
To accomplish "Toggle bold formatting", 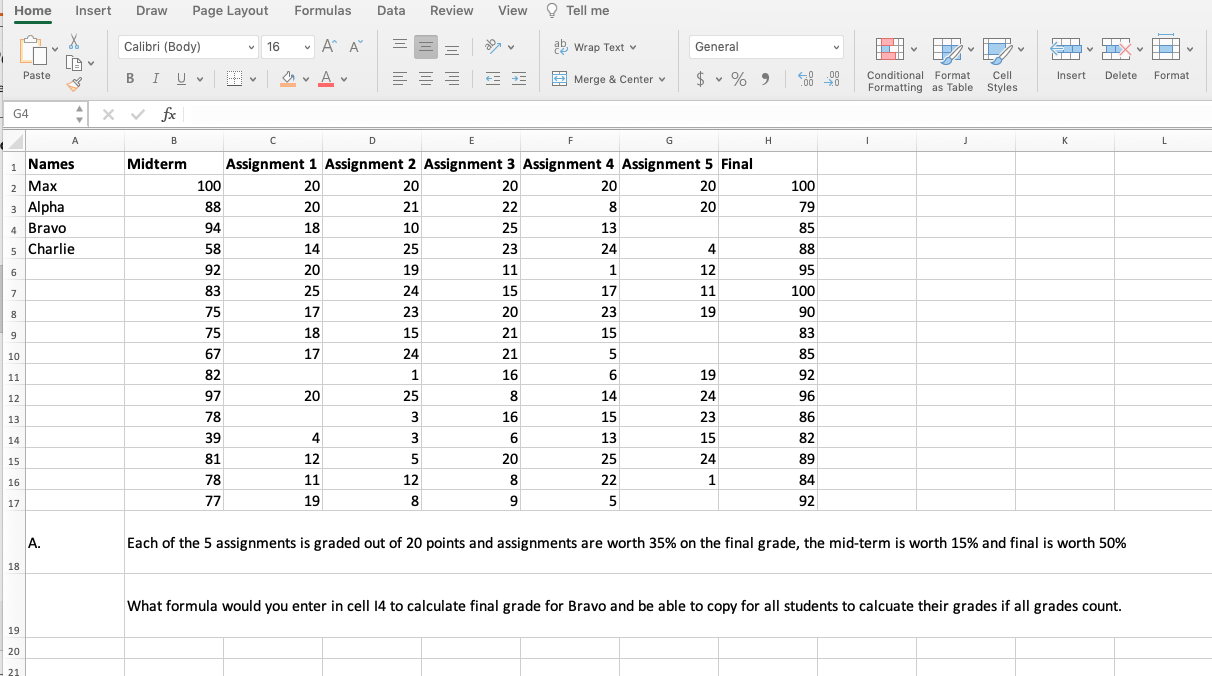I will pos(130,77).
